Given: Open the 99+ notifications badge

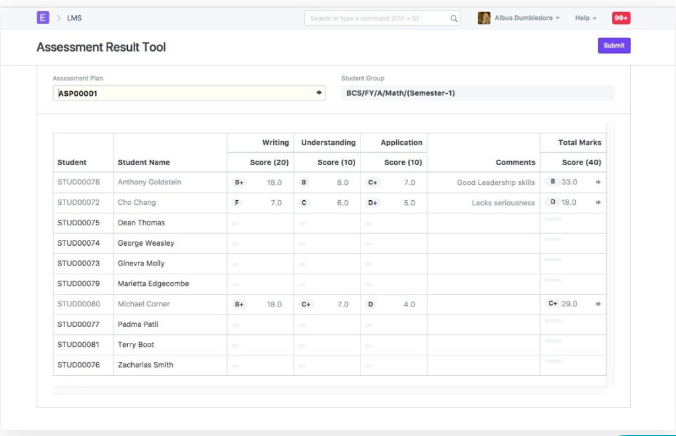Looking at the screenshot, I should [x=621, y=18].
